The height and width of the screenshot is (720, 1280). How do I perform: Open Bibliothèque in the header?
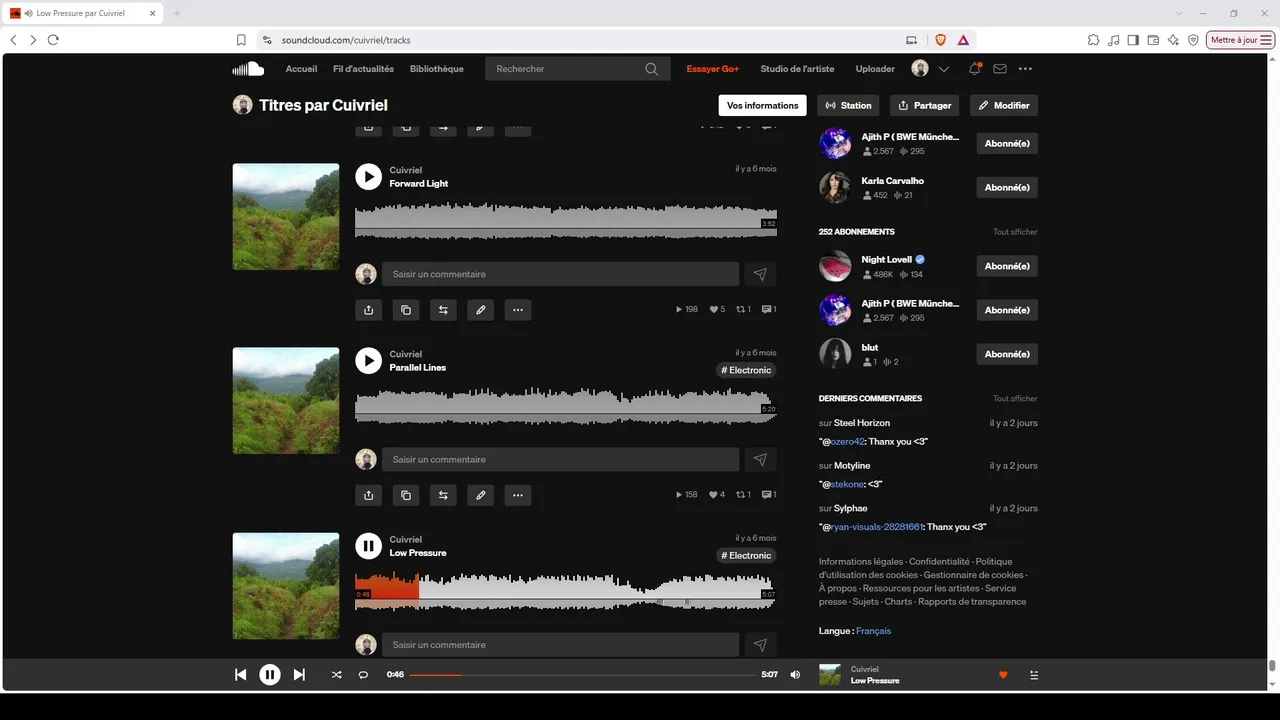coord(437,69)
